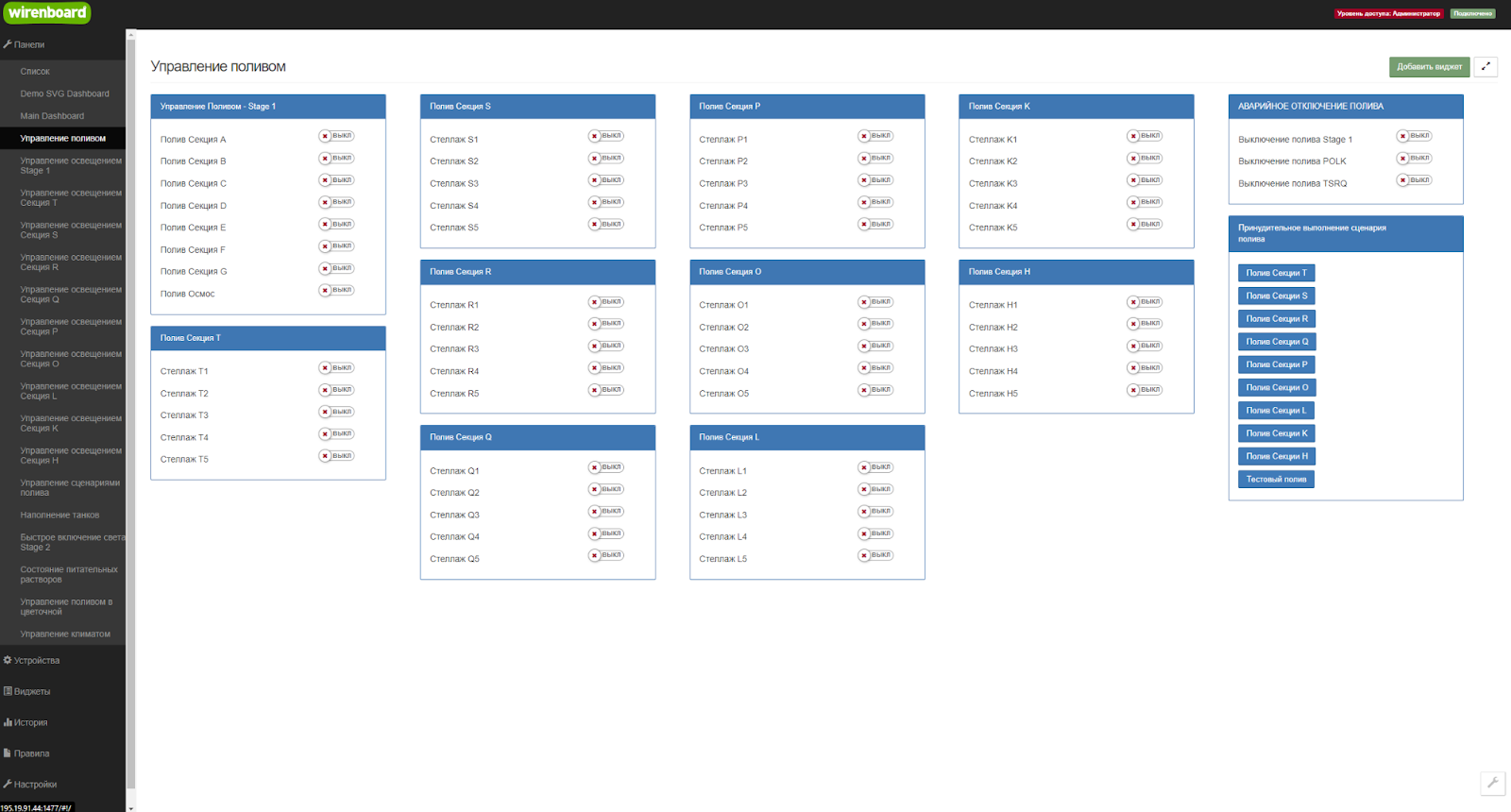Click the Полив Секции L button
Image resolution: width=1511 pixels, height=812 pixels.
pyautogui.click(x=1276, y=411)
